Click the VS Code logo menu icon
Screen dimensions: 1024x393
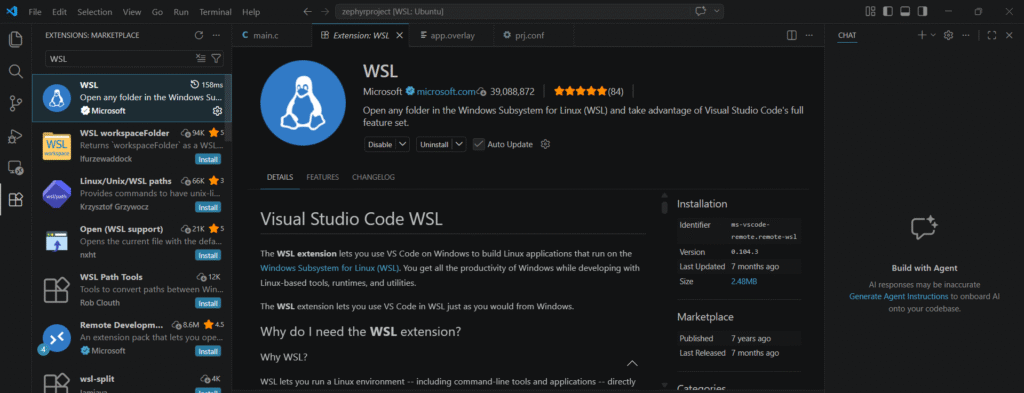point(12,12)
